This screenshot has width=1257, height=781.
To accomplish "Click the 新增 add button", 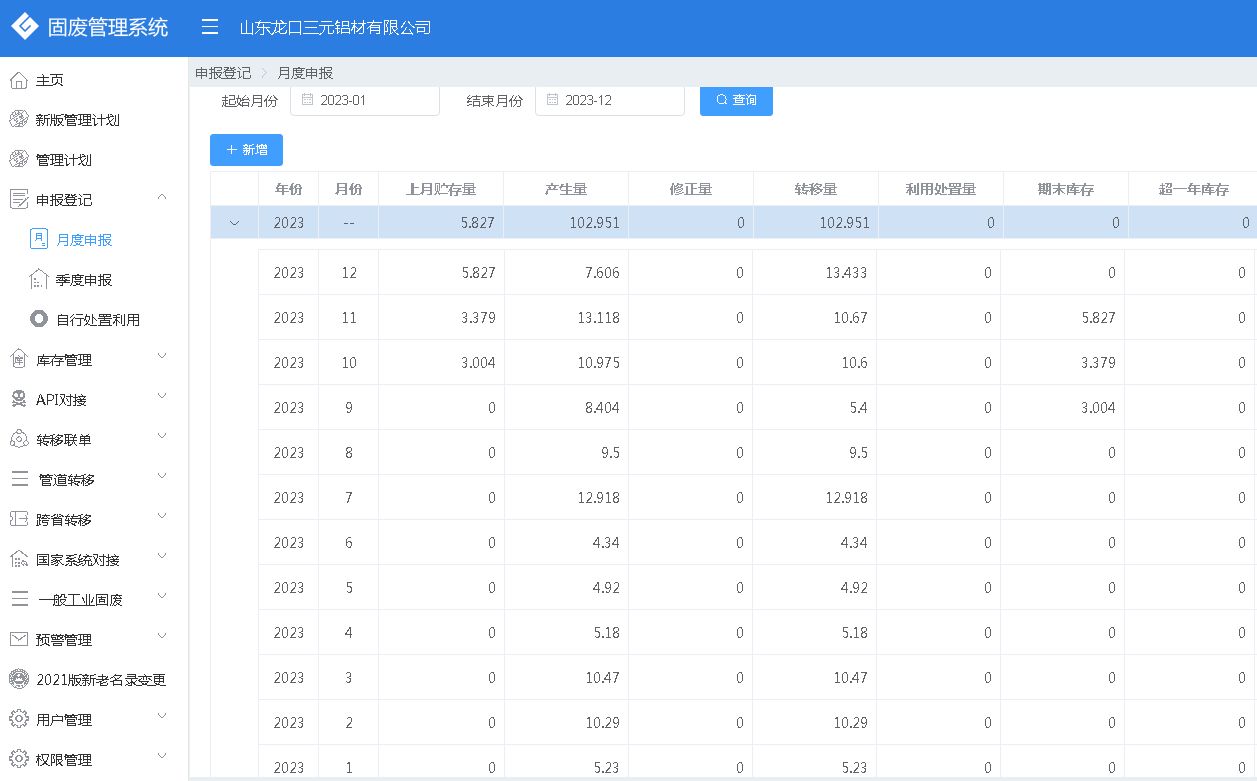I will click(246, 150).
